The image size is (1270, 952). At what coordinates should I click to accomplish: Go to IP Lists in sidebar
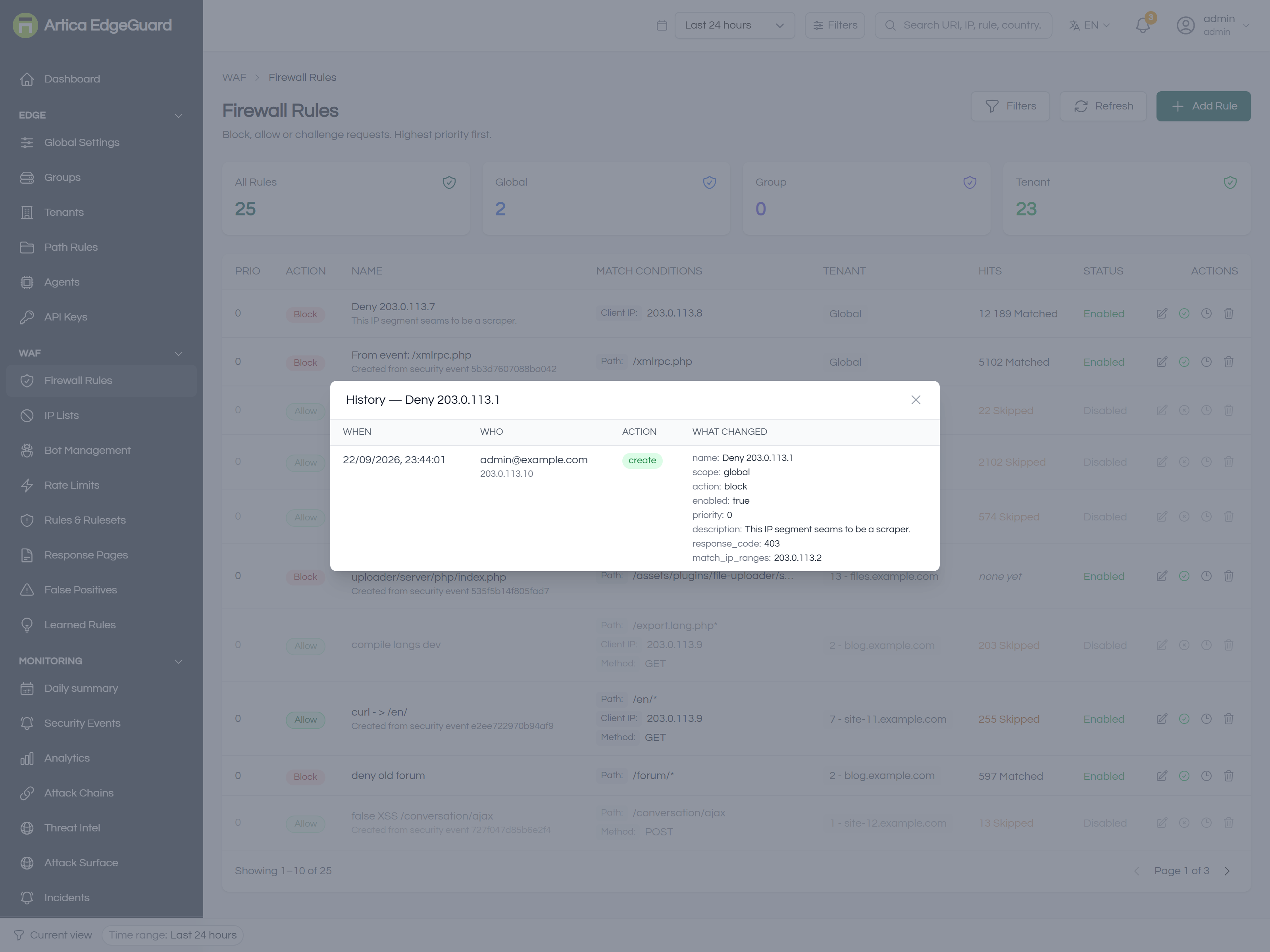coord(102,415)
